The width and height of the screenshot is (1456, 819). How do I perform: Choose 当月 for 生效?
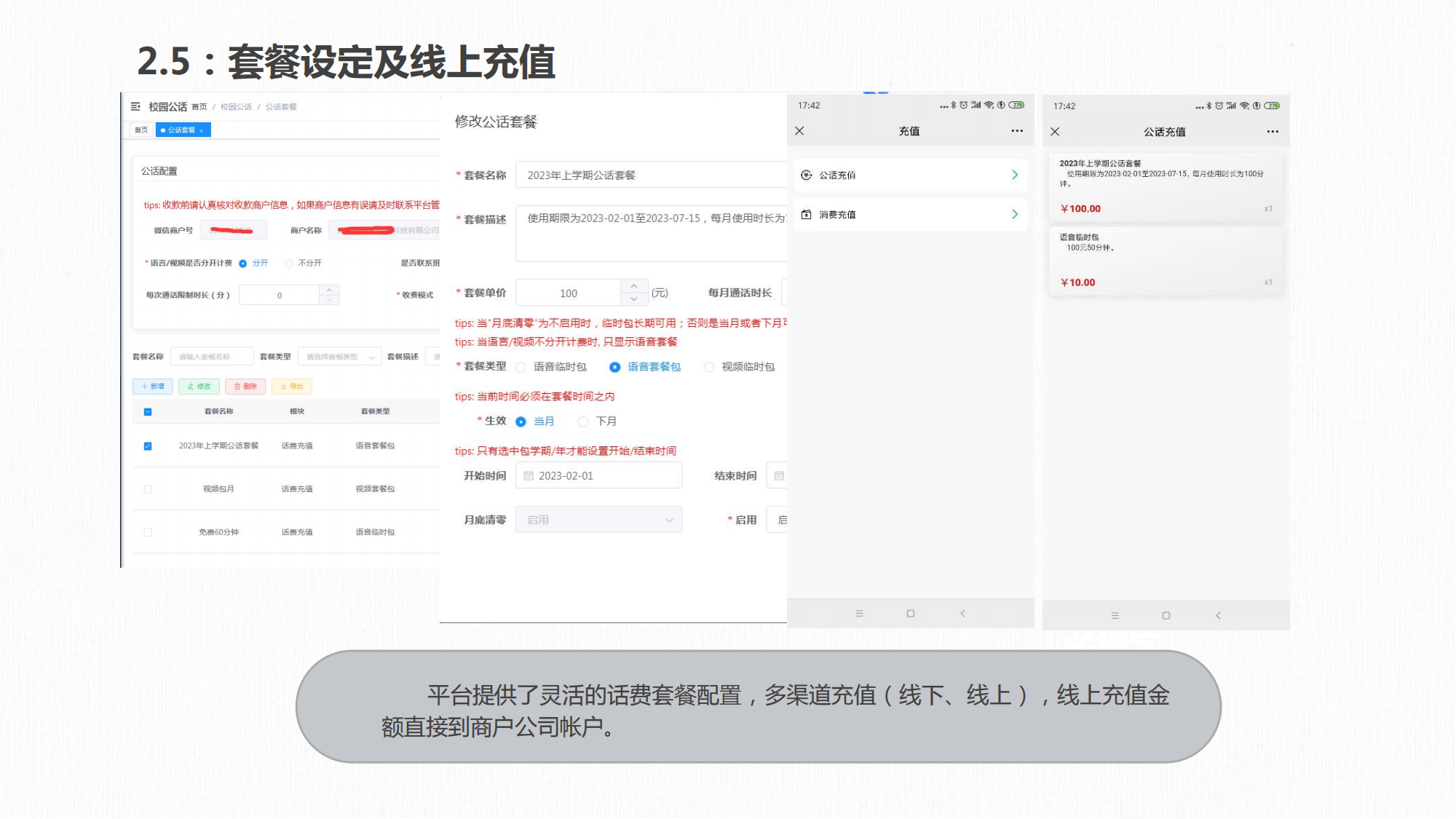(535, 422)
